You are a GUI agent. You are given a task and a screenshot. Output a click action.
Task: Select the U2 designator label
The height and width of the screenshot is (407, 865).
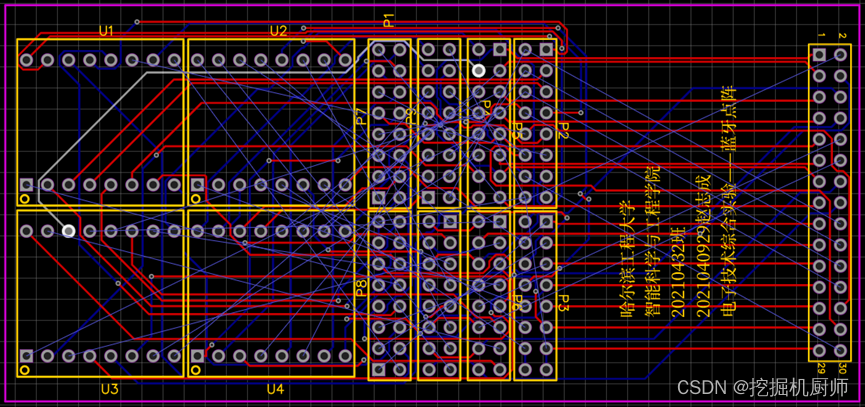pos(279,31)
